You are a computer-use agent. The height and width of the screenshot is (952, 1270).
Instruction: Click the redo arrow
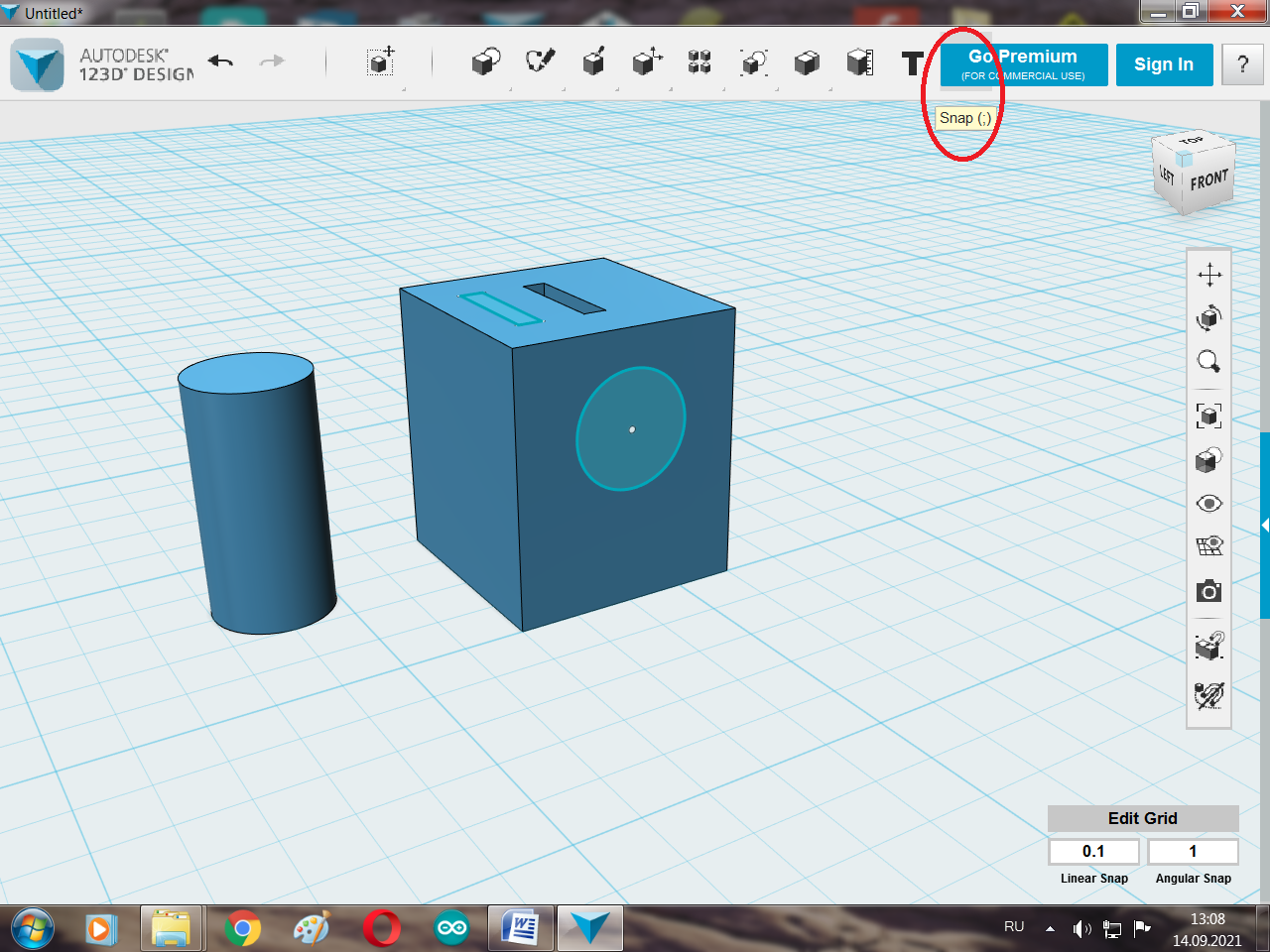pyautogui.click(x=272, y=61)
